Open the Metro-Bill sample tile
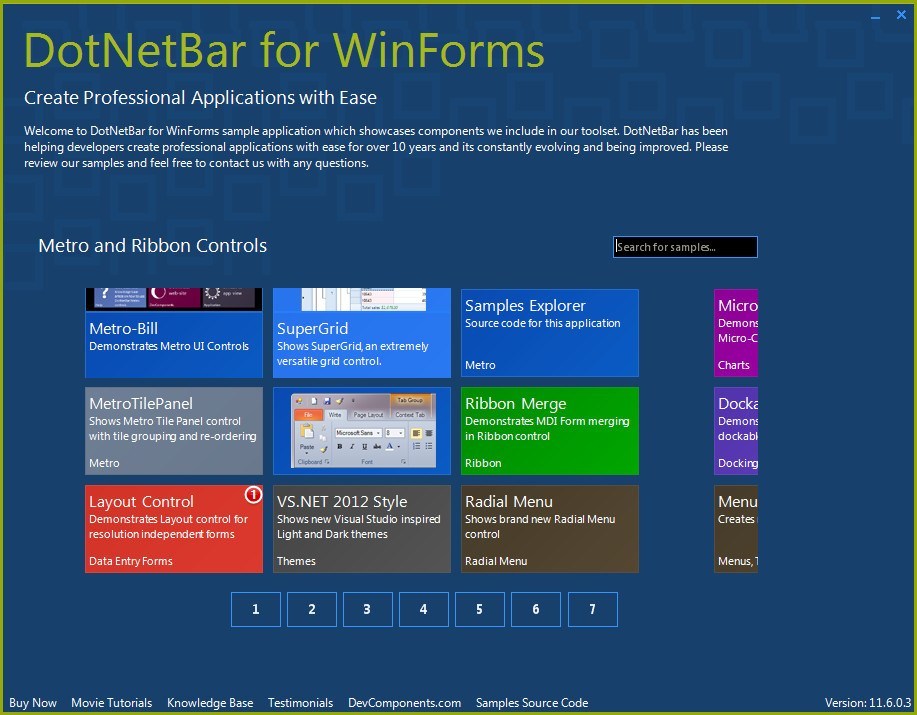917x715 pixels. tap(174, 333)
